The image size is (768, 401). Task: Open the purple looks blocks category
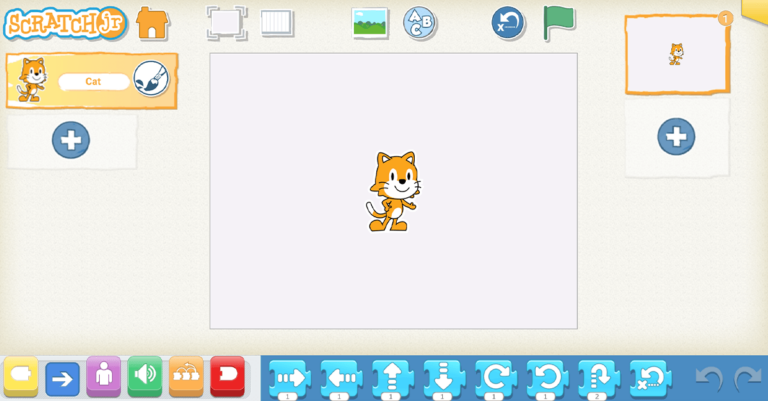tap(103, 376)
